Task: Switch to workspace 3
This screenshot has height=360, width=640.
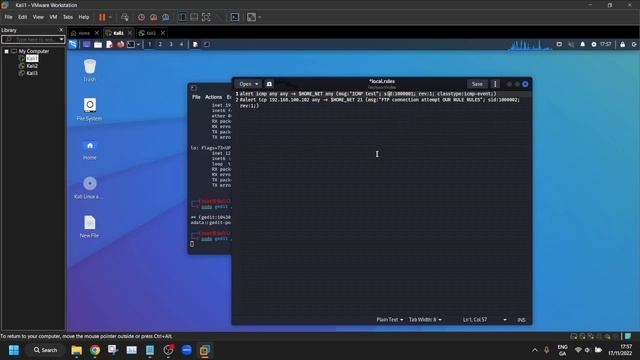Action: [171, 44]
